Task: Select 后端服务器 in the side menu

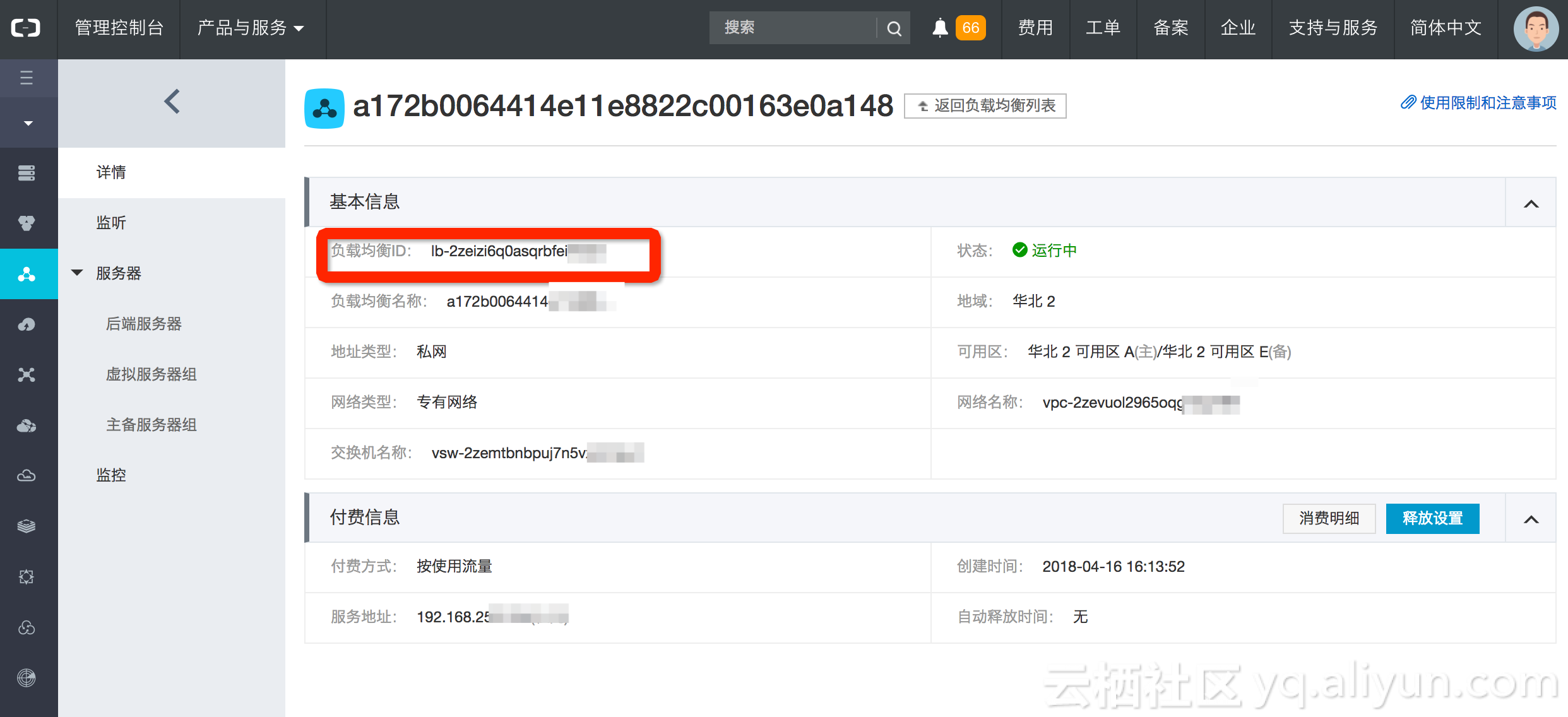Action: tap(144, 324)
